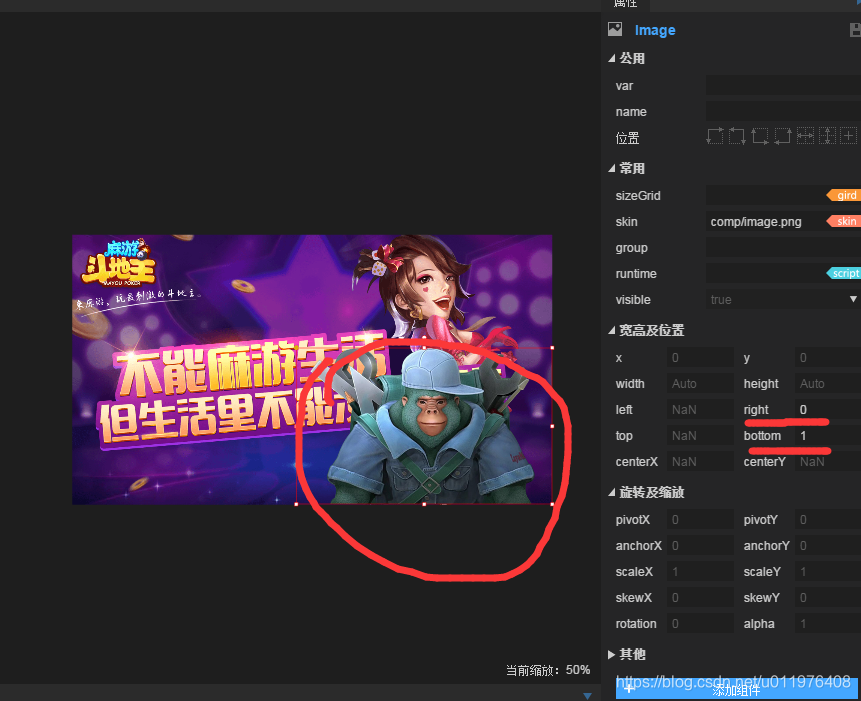861x701 pixels.
Task: Switch to the 属性 tab
Action: coord(627,5)
